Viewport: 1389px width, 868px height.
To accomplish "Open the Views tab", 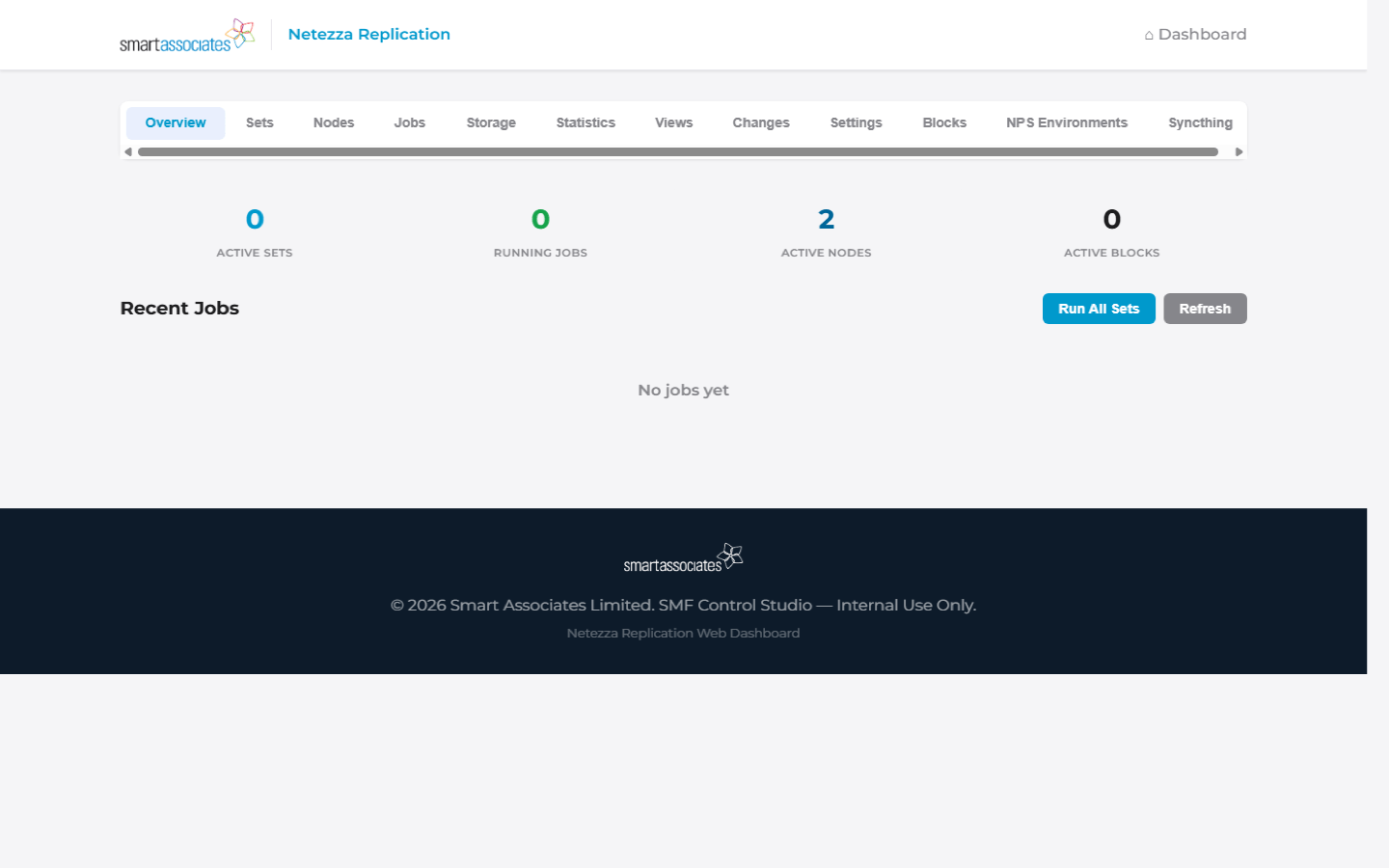I will click(673, 122).
